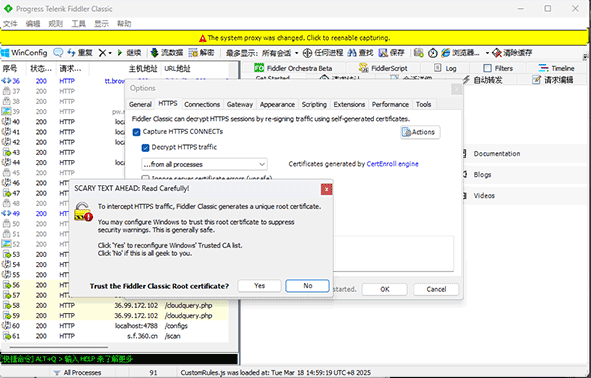Select the General tab in Options
This screenshot has width=591, height=378.
click(140, 104)
